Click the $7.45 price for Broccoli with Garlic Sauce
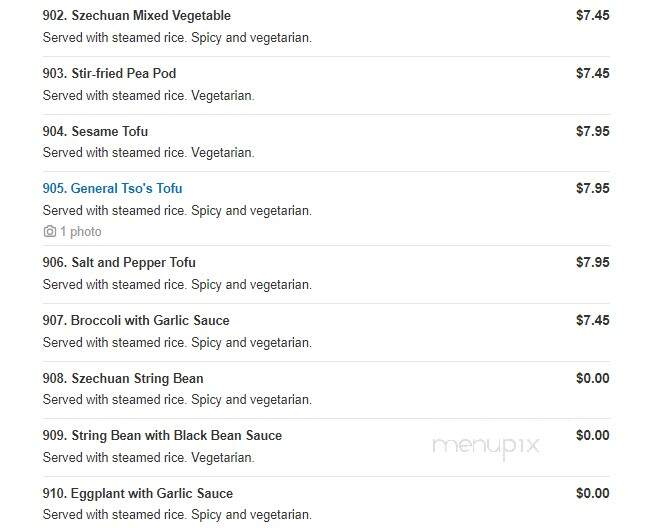The height and width of the screenshot is (528, 665). 592,320
